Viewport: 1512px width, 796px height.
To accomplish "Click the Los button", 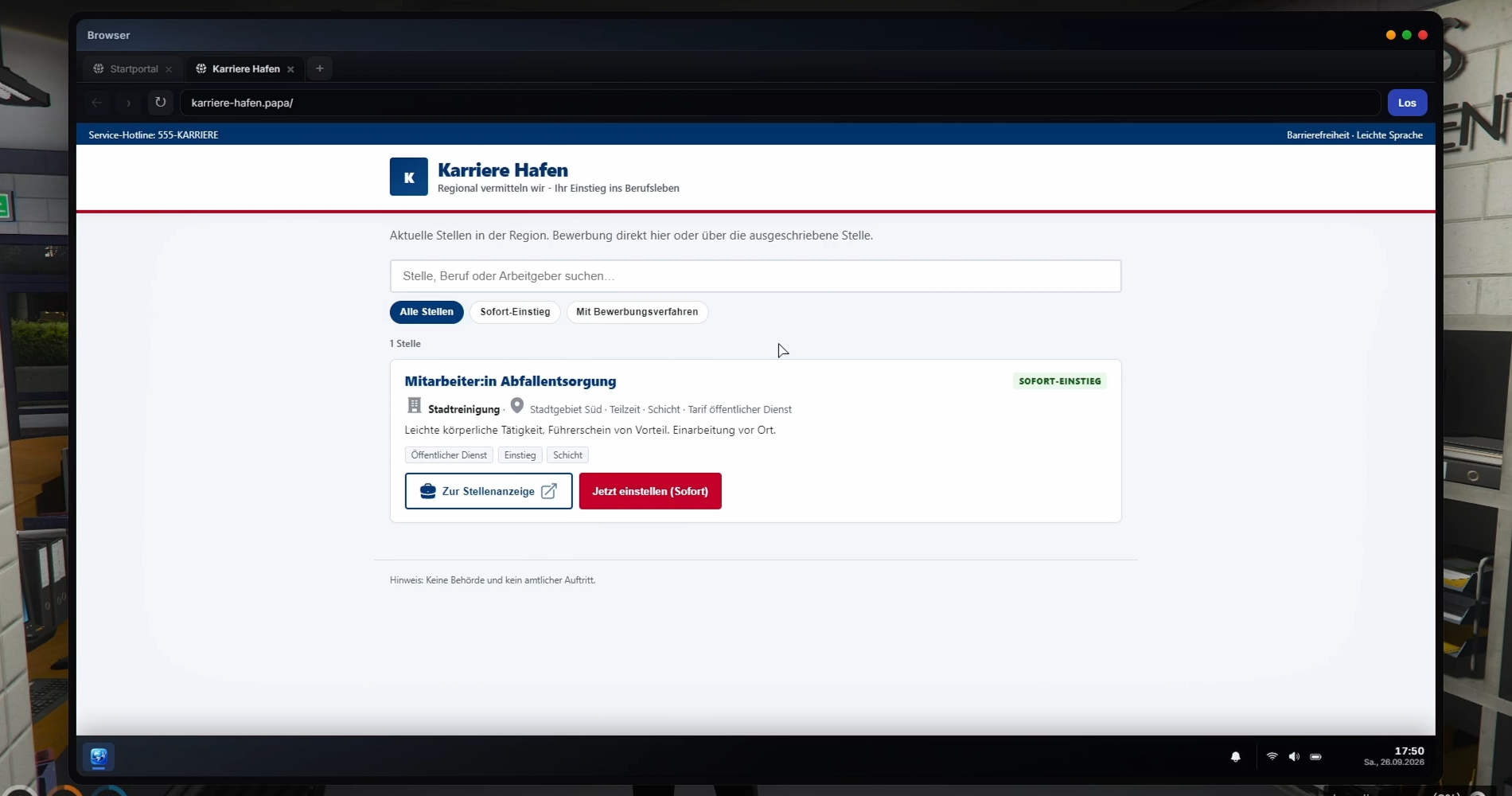I will pos(1407,103).
